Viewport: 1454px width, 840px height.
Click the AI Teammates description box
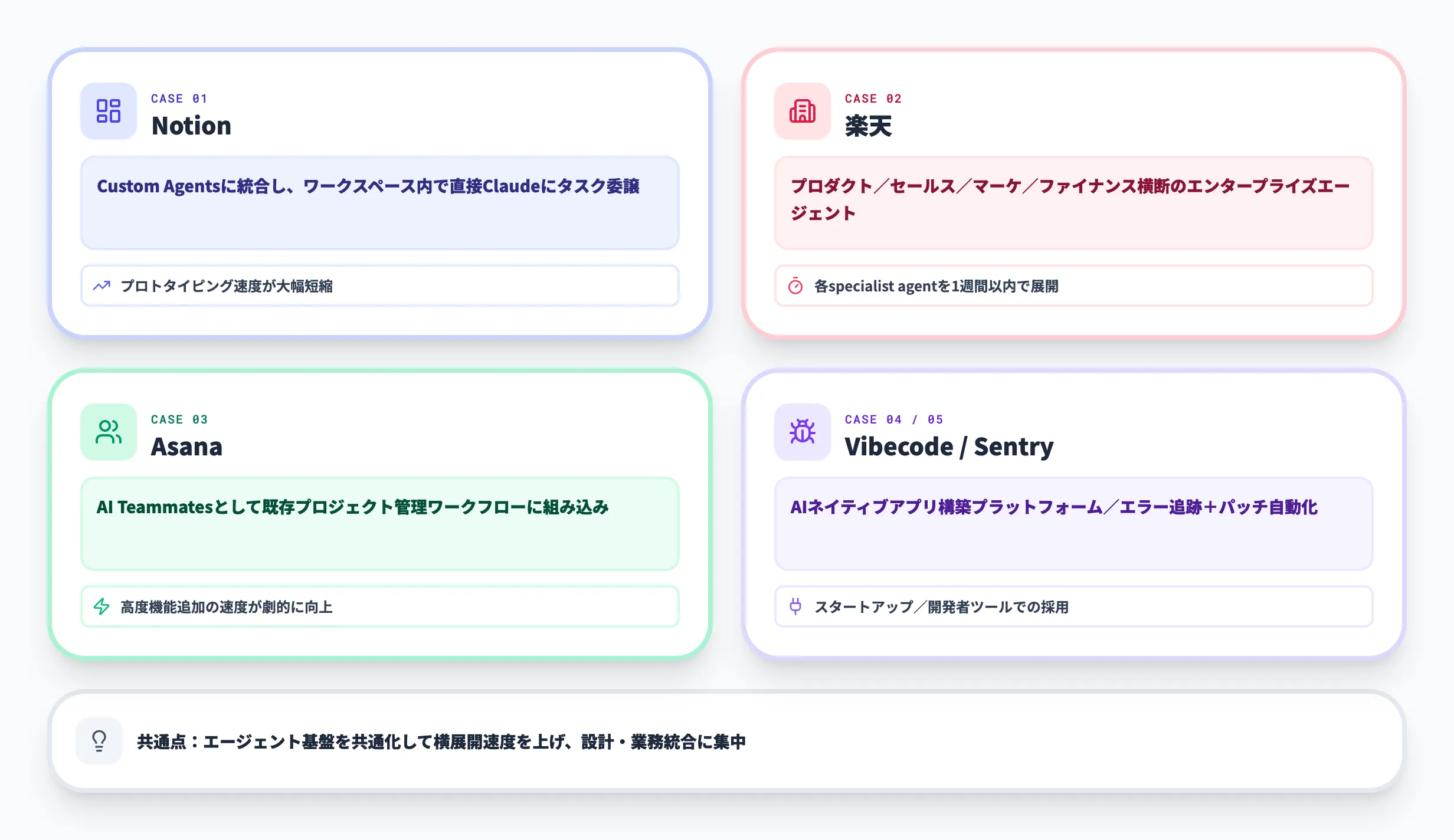pos(379,524)
